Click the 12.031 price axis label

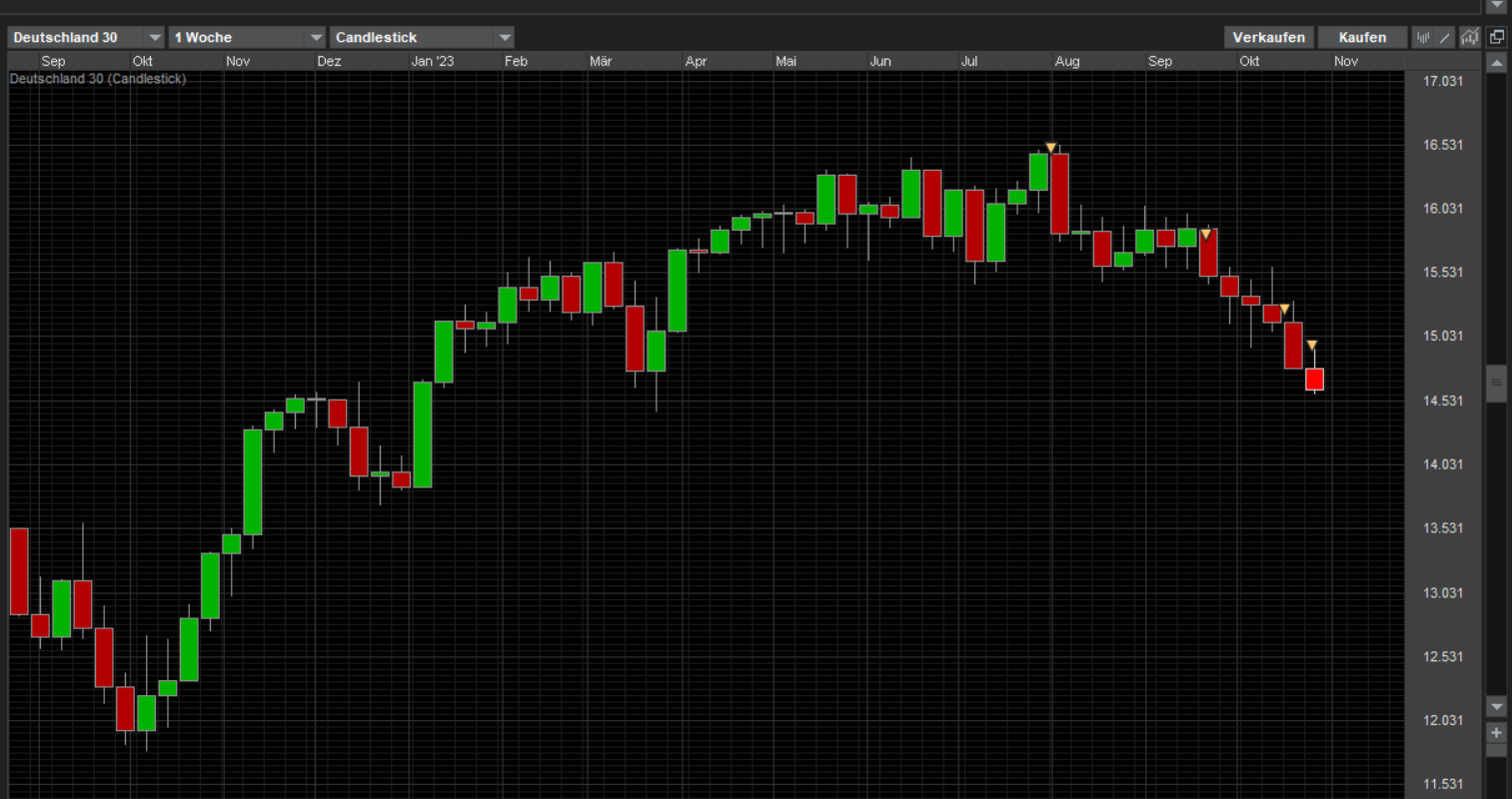tap(1442, 720)
